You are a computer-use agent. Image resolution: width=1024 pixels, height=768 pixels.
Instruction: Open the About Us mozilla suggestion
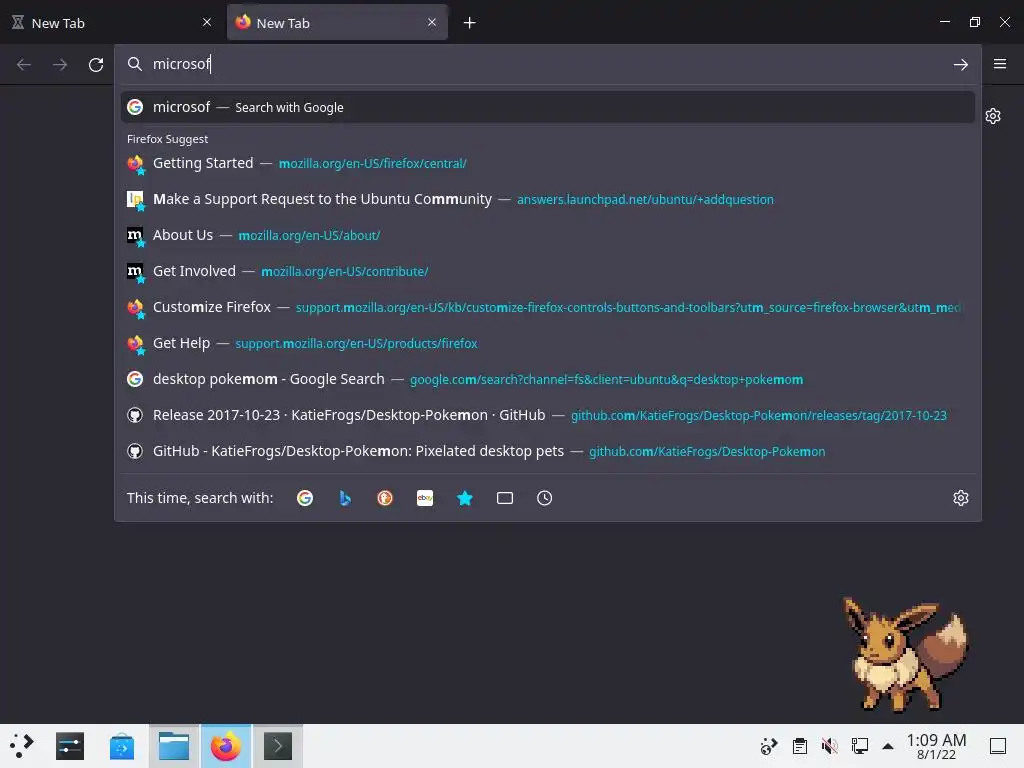tap(547, 235)
